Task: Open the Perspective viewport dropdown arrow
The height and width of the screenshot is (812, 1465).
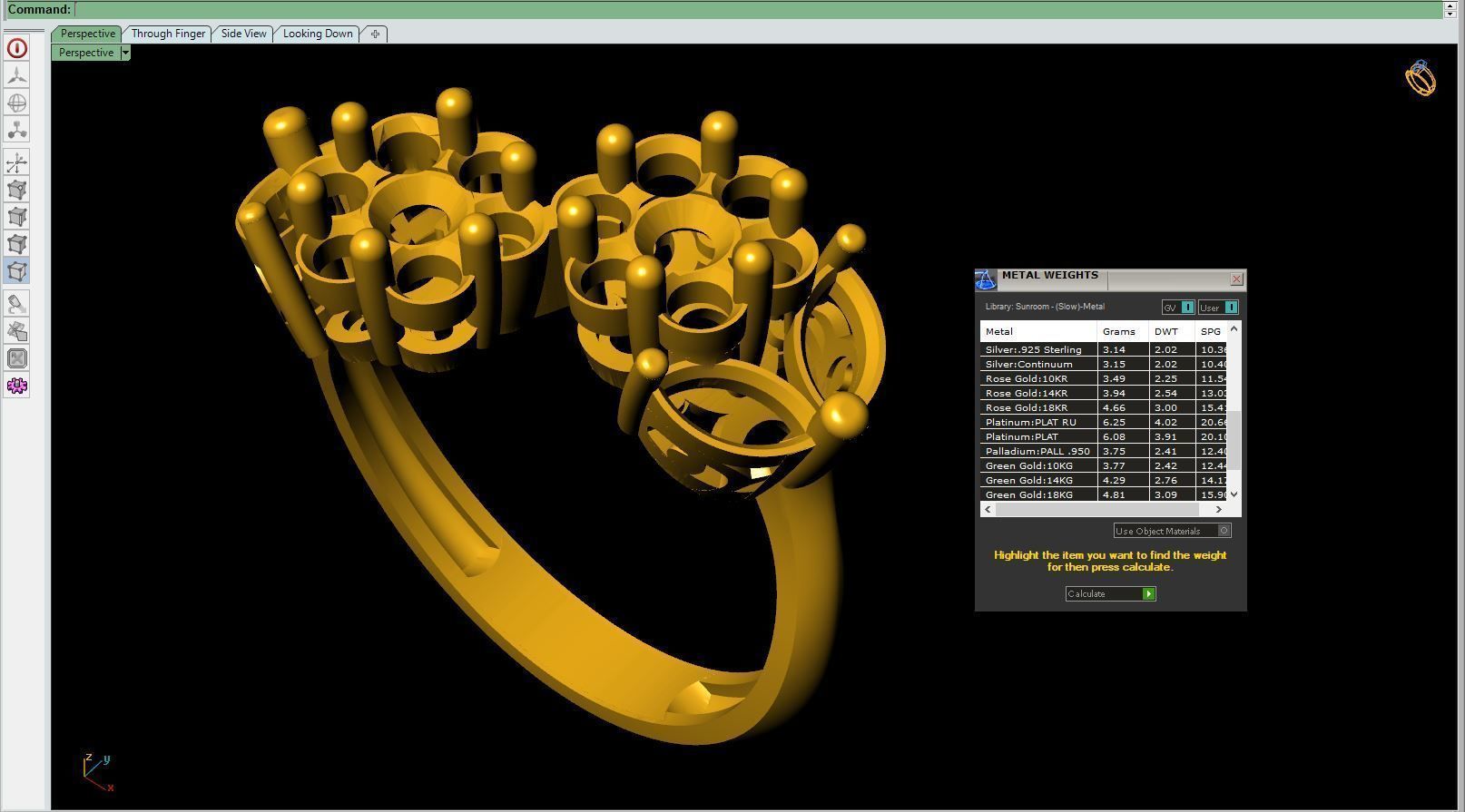Action: [x=125, y=53]
